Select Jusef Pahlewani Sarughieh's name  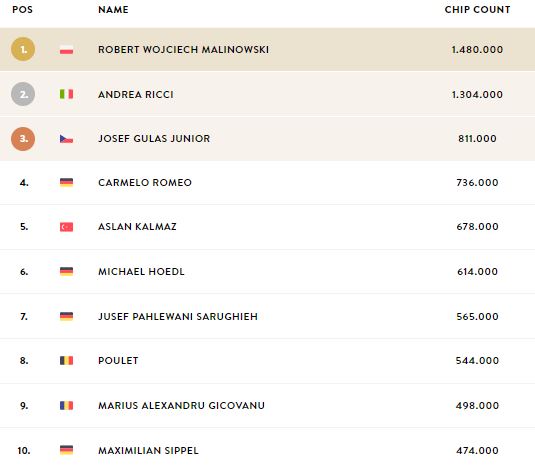pos(178,317)
